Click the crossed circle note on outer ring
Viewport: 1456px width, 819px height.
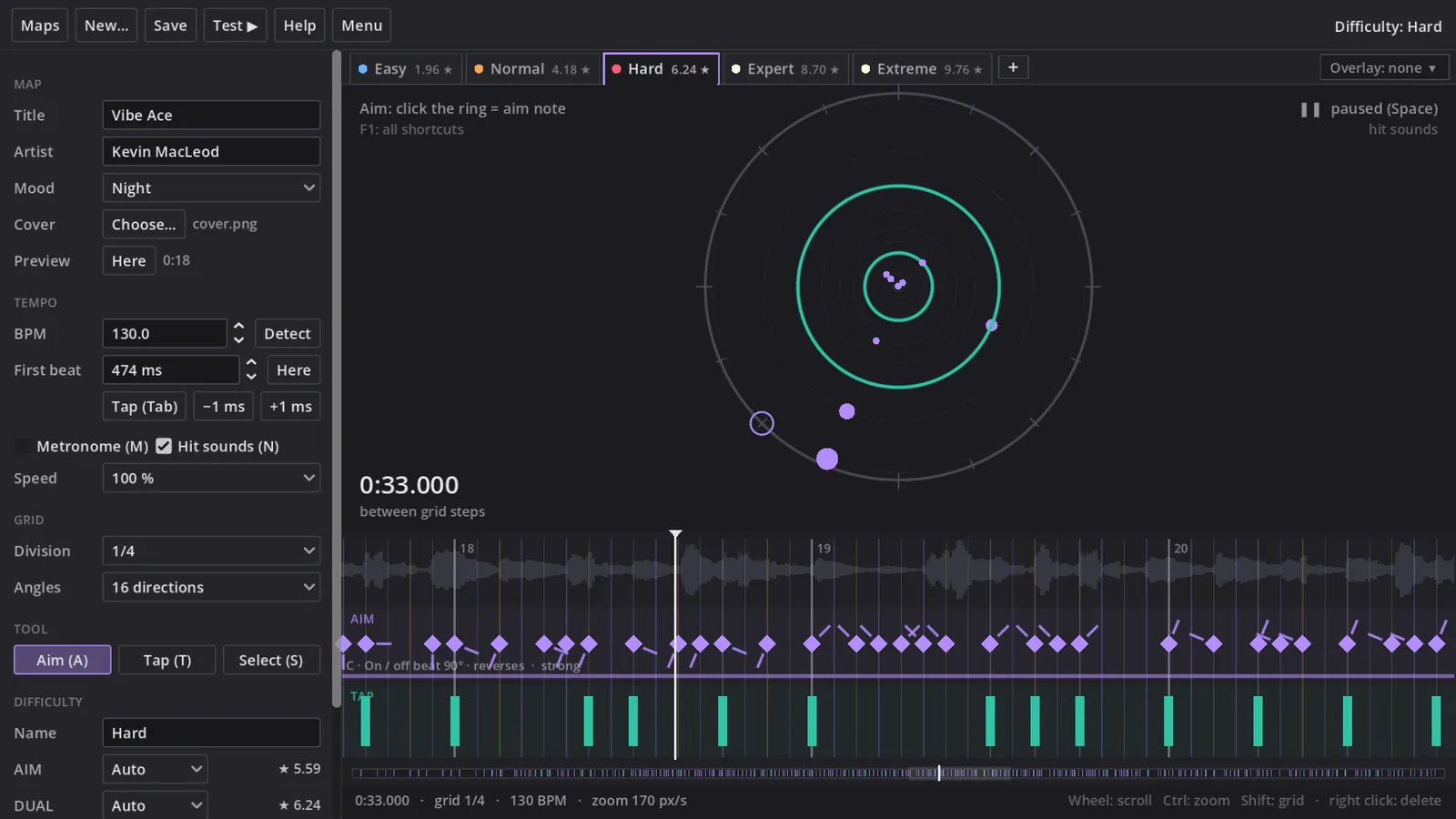762,423
